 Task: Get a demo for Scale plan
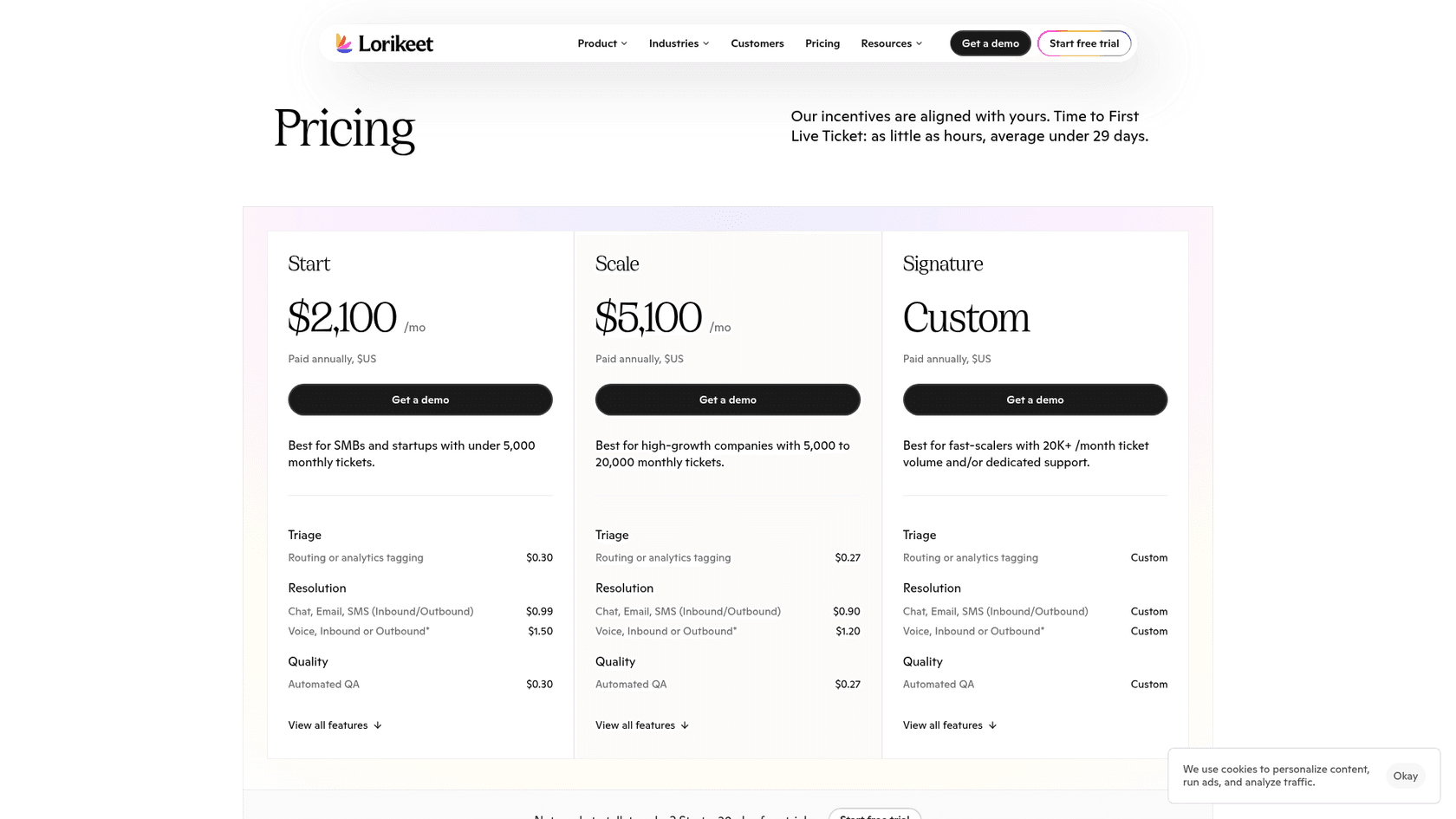pyautogui.click(x=728, y=400)
